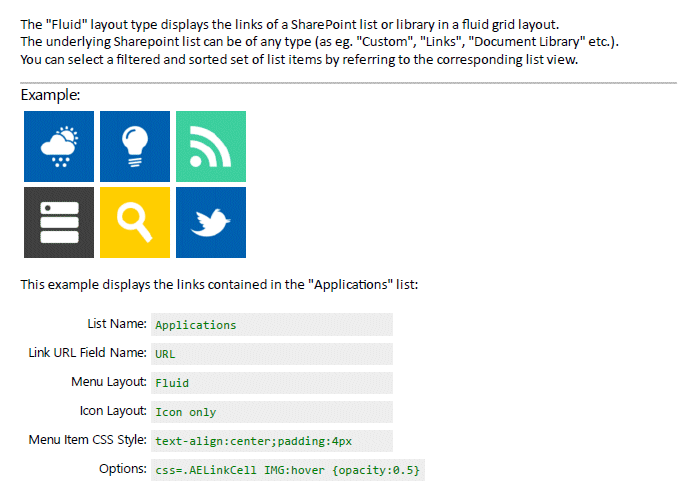682x502 pixels.
Task: Select the Icon Layout value 'Icon only'
Action: coord(186,412)
